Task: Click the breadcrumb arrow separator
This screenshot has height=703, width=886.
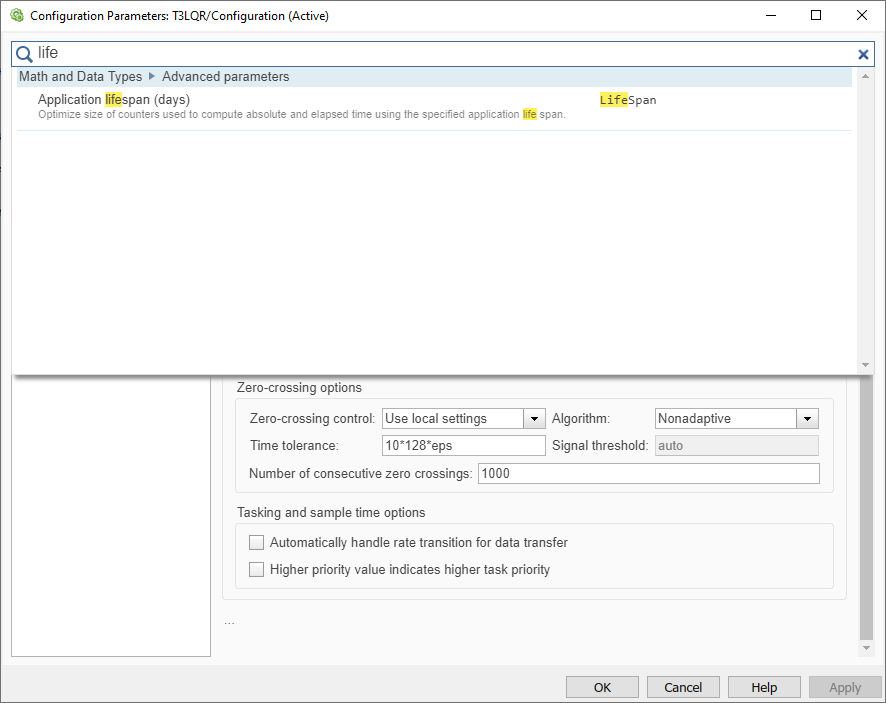Action: pyautogui.click(x=151, y=76)
